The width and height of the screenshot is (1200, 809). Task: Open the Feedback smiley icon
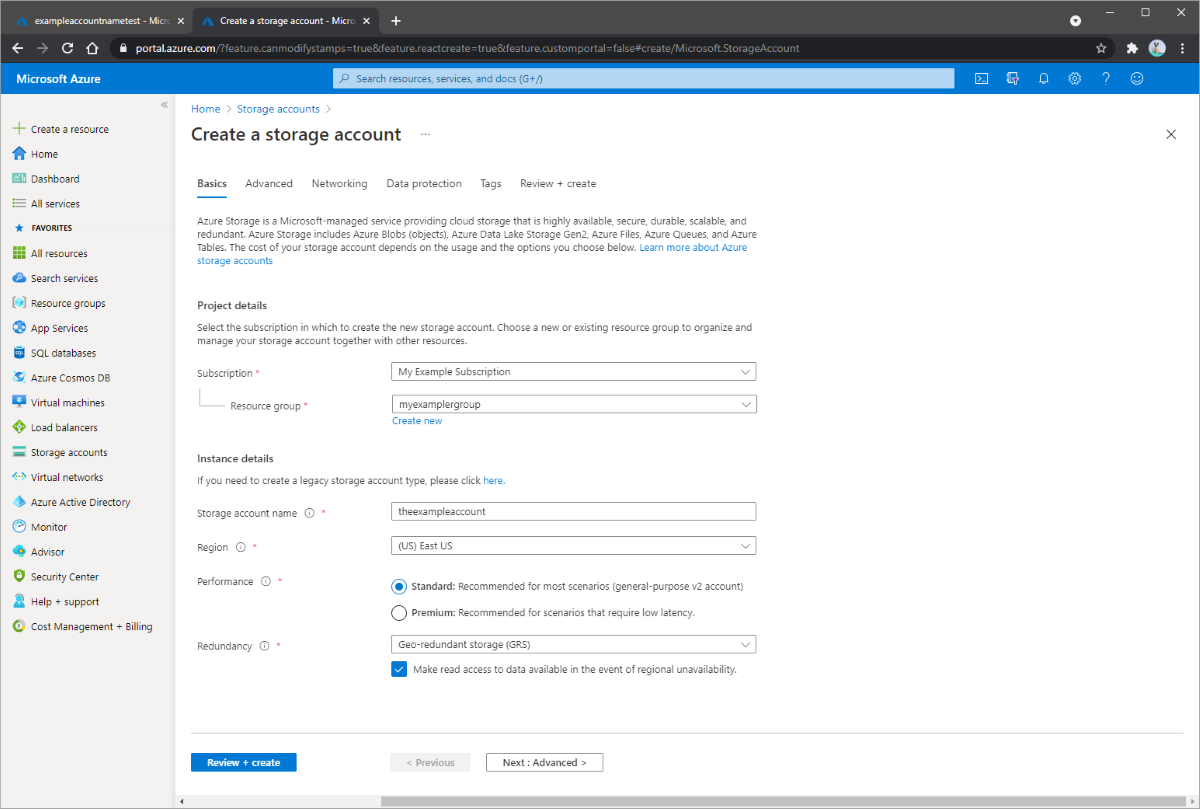(1136, 78)
